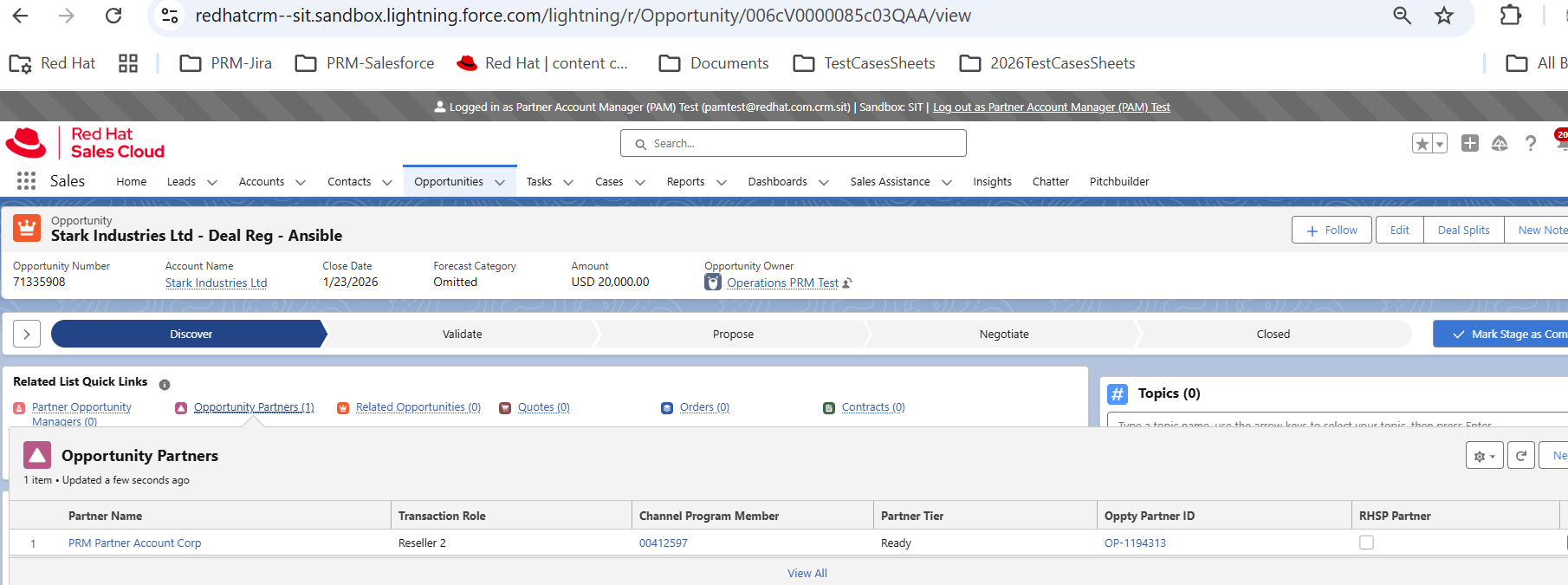Open the Global Actions plus icon

point(1470,143)
